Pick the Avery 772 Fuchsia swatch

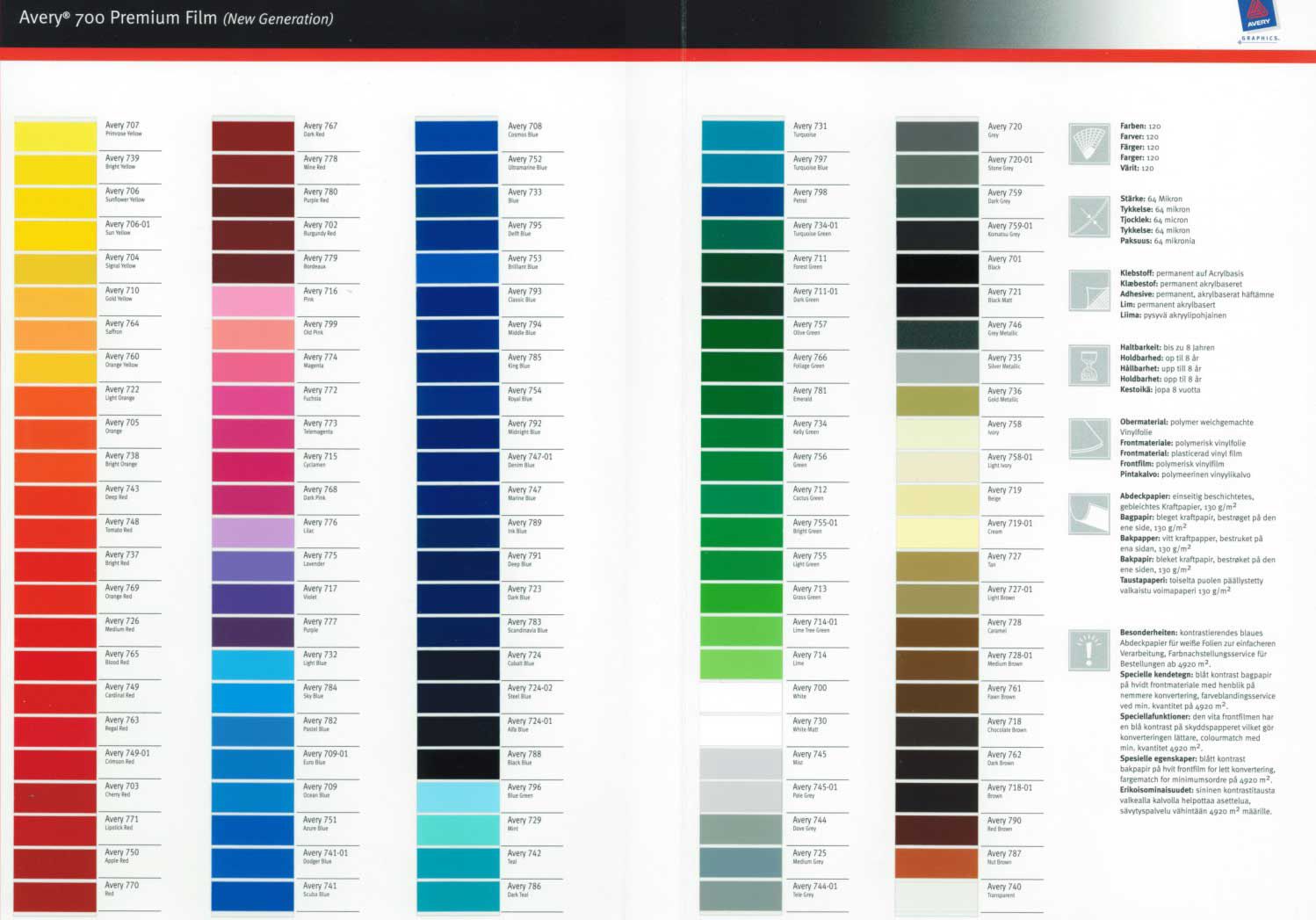(x=253, y=401)
